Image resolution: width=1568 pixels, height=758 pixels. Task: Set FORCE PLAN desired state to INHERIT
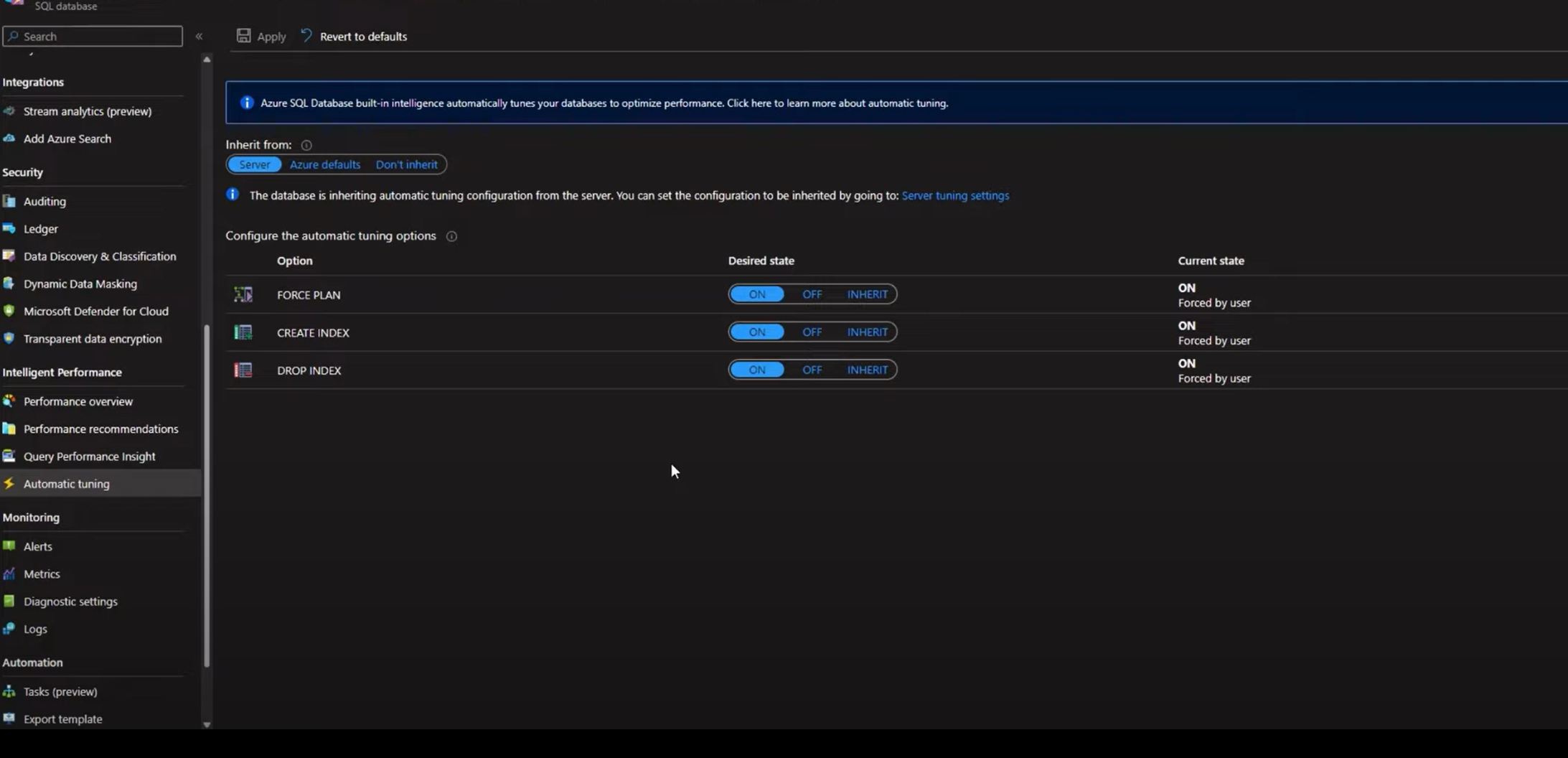pyautogui.click(x=867, y=294)
